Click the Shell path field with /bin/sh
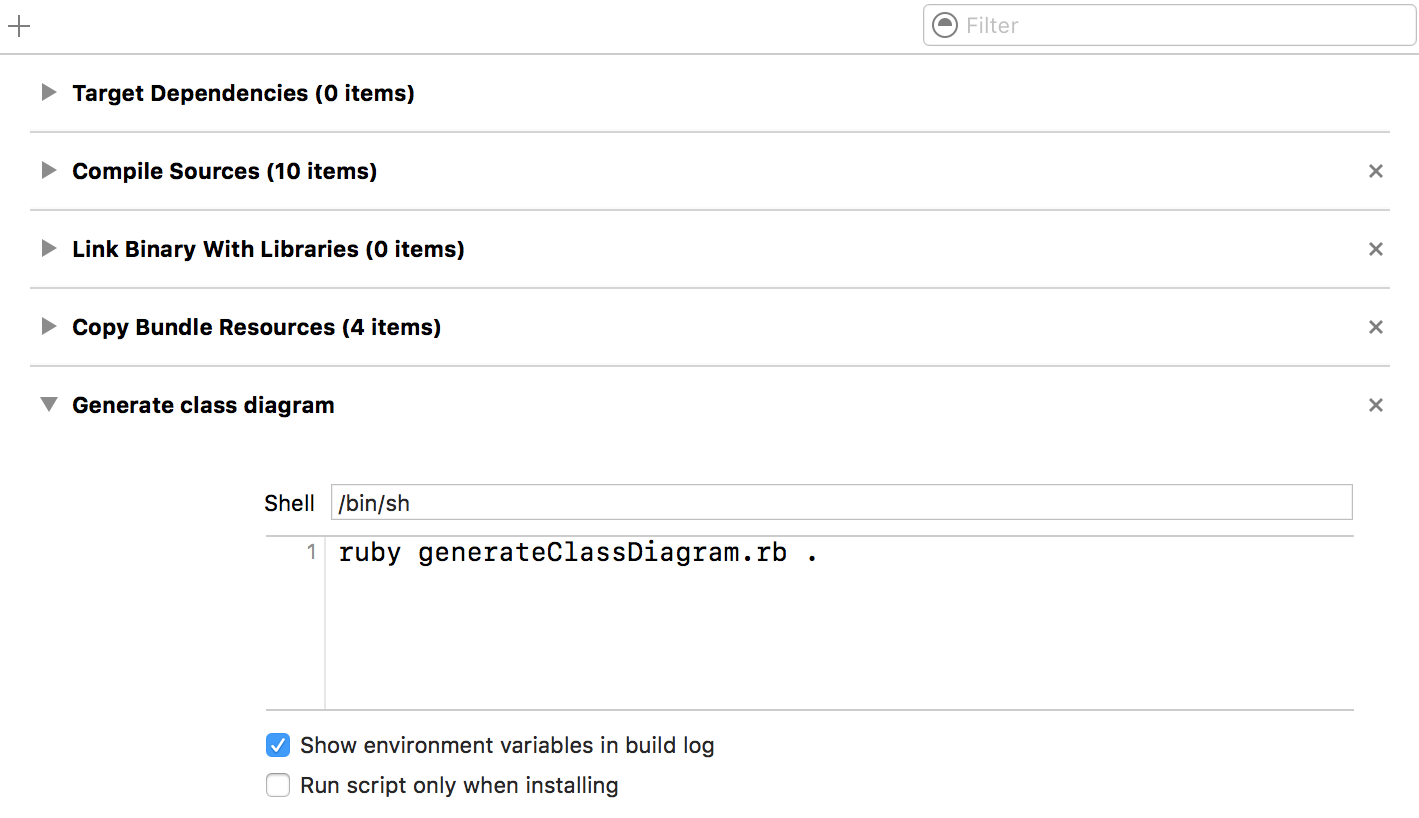Screen dimensions: 1419x818 click(840, 503)
